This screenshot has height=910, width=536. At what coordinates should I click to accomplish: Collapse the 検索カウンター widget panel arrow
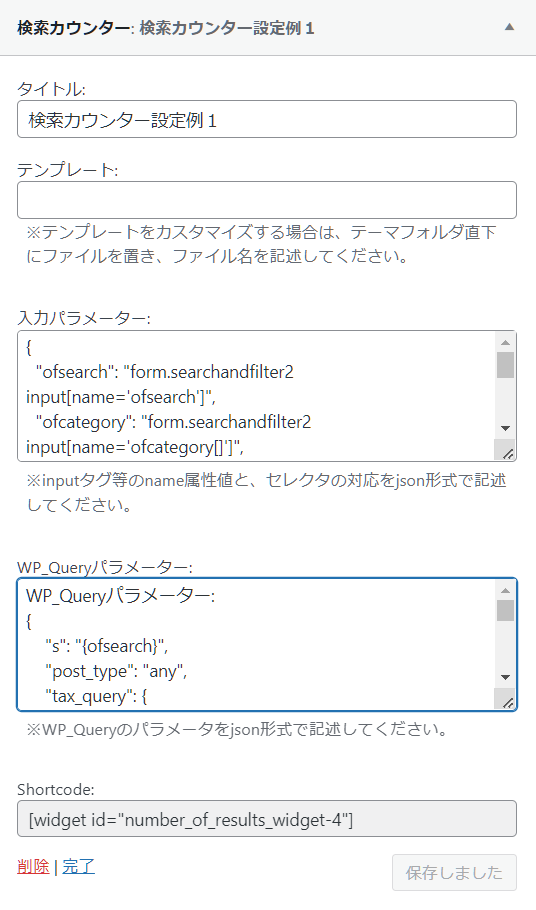pyautogui.click(x=509, y=27)
